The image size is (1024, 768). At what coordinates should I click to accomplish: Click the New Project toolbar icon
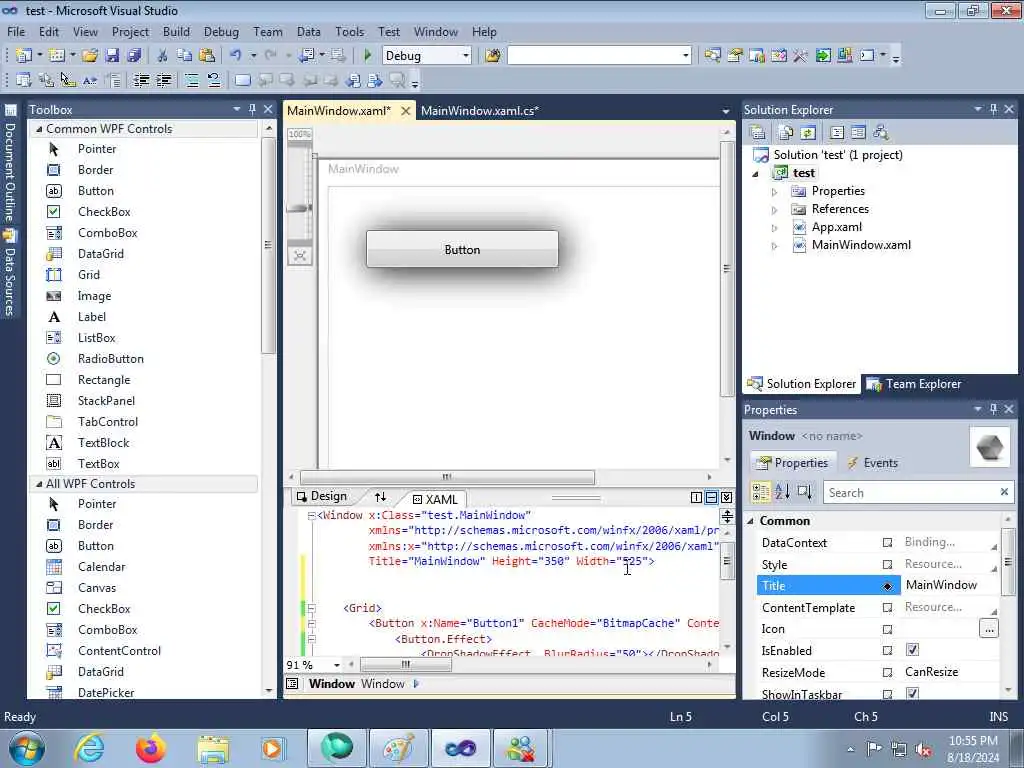tap(24, 56)
